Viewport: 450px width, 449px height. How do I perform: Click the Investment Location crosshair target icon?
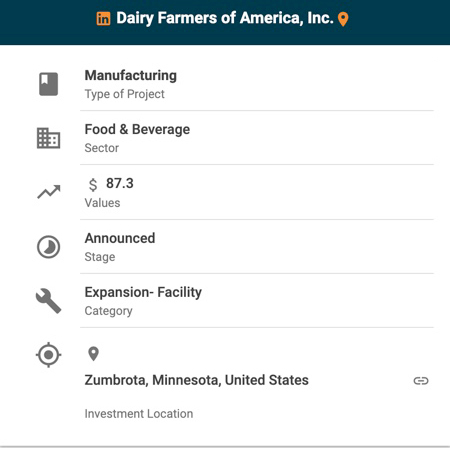(x=49, y=355)
